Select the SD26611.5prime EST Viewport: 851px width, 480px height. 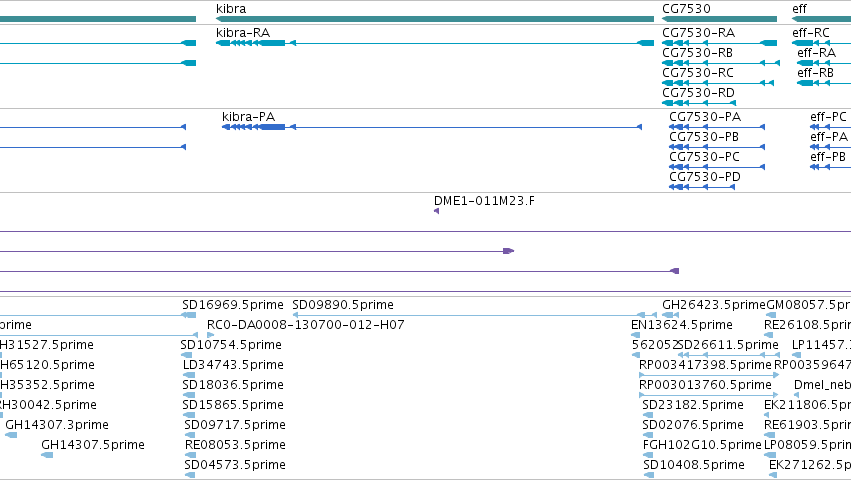(729, 355)
